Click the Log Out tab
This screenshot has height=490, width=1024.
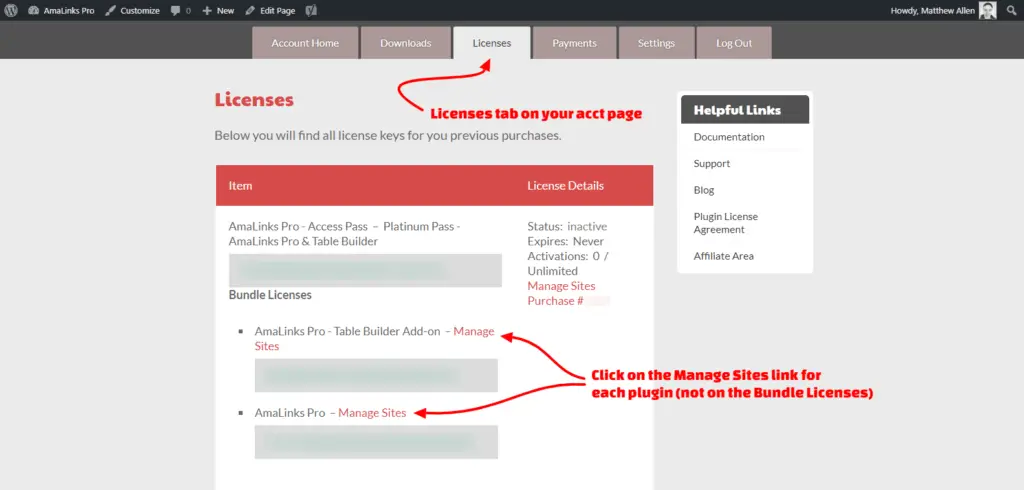coord(734,43)
